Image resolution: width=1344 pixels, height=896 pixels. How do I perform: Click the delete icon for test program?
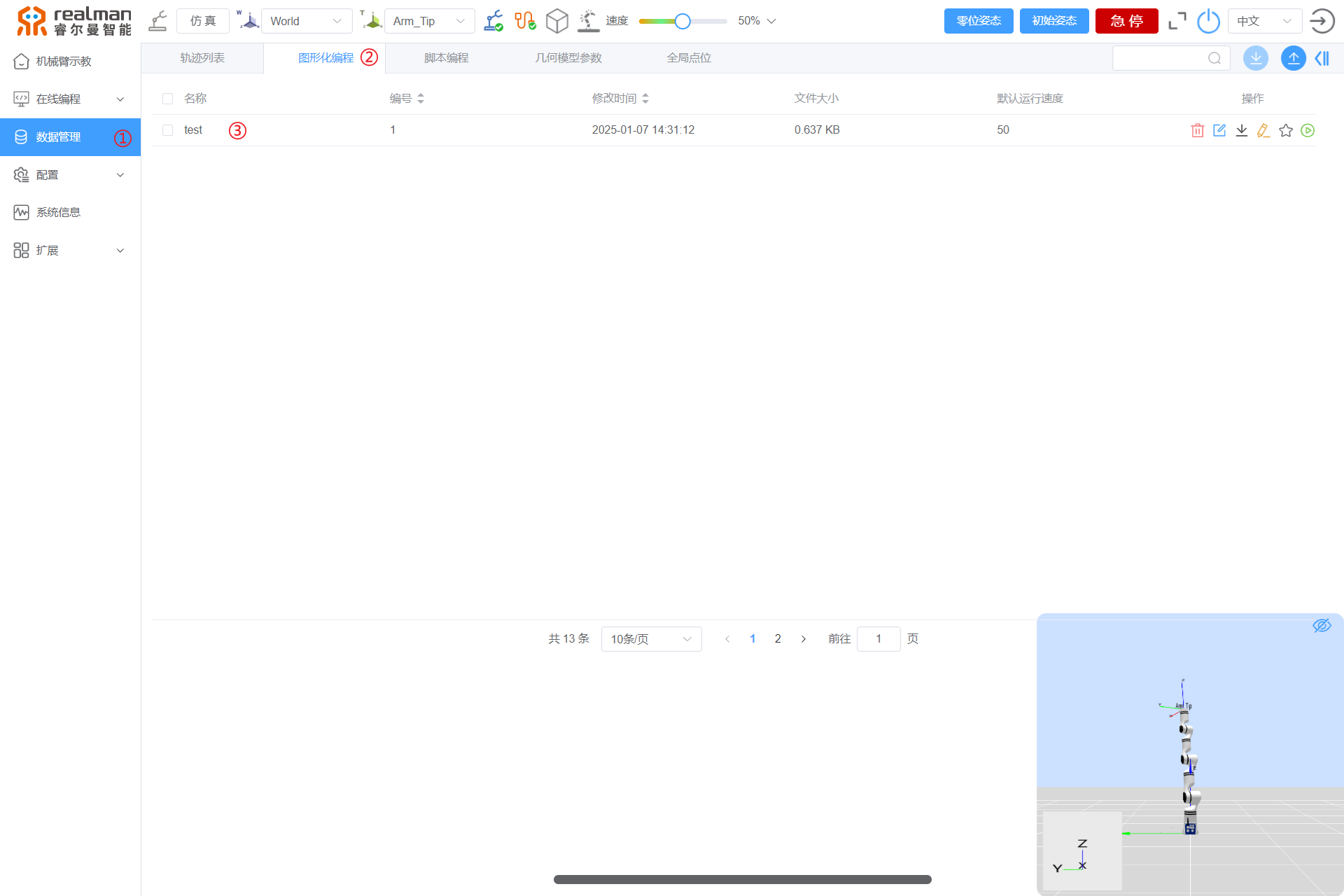coord(1196,129)
